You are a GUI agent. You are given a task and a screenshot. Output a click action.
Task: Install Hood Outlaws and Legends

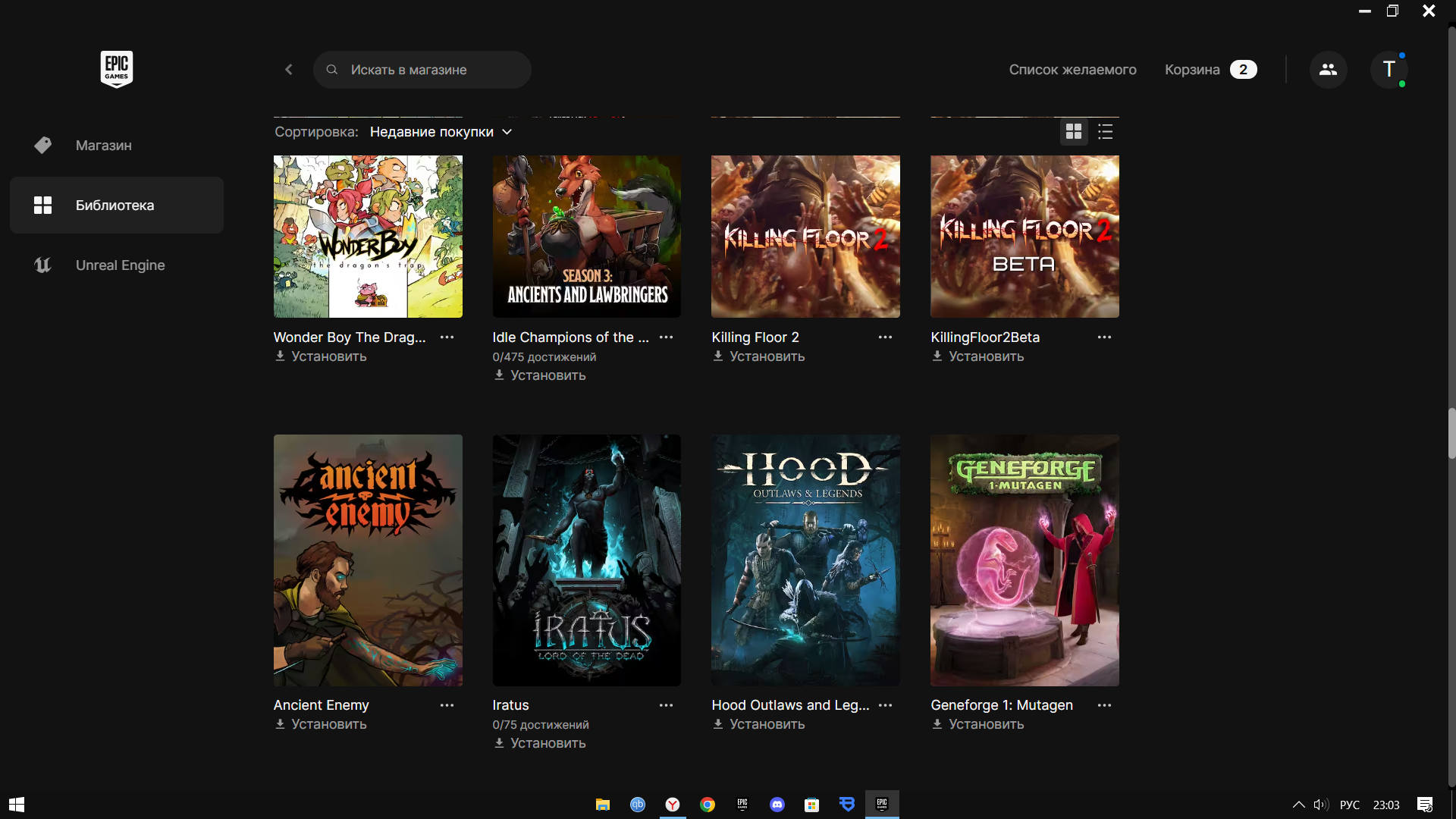point(759,724)
